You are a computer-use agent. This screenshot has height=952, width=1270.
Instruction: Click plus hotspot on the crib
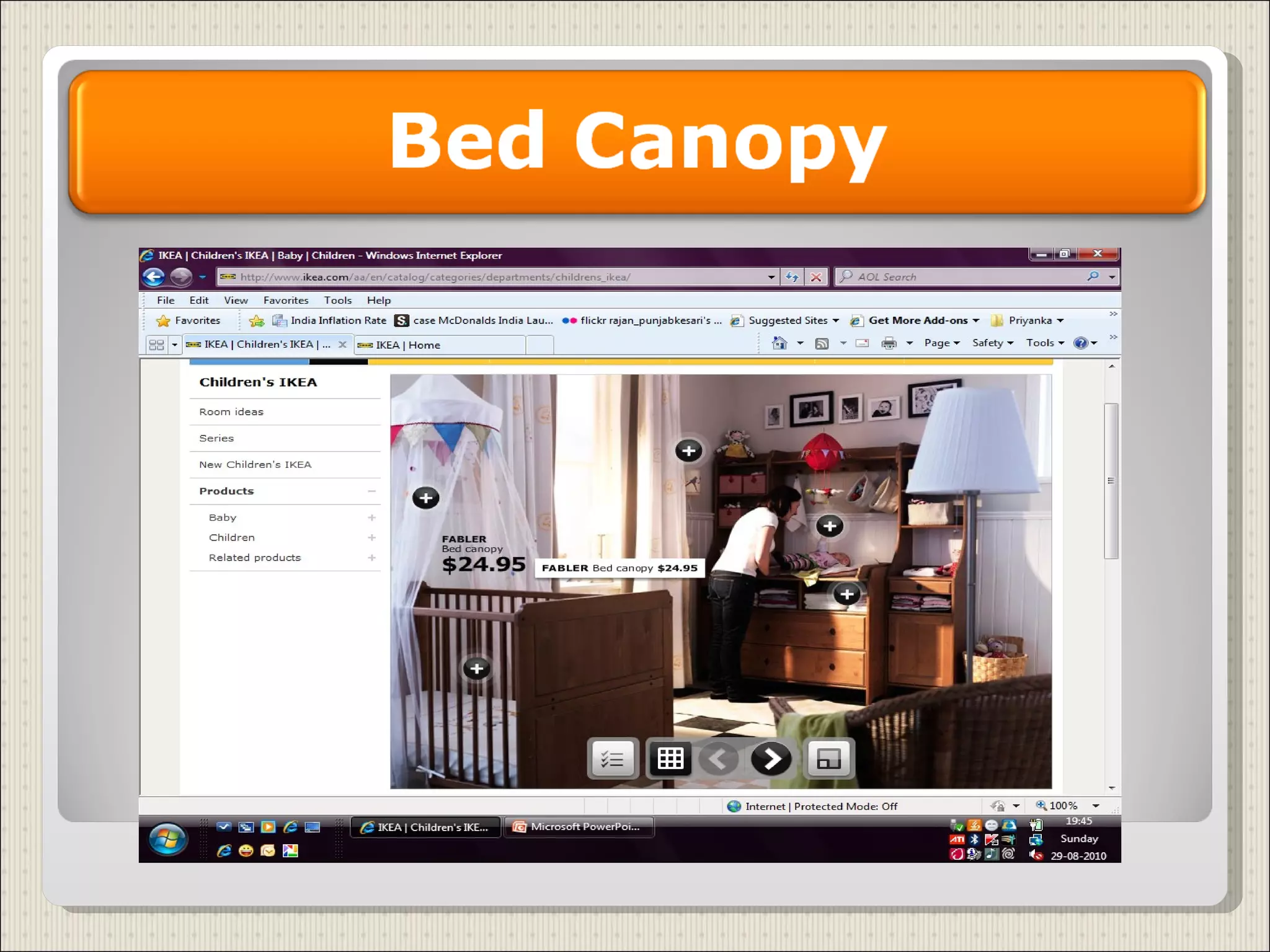[476, 668]
